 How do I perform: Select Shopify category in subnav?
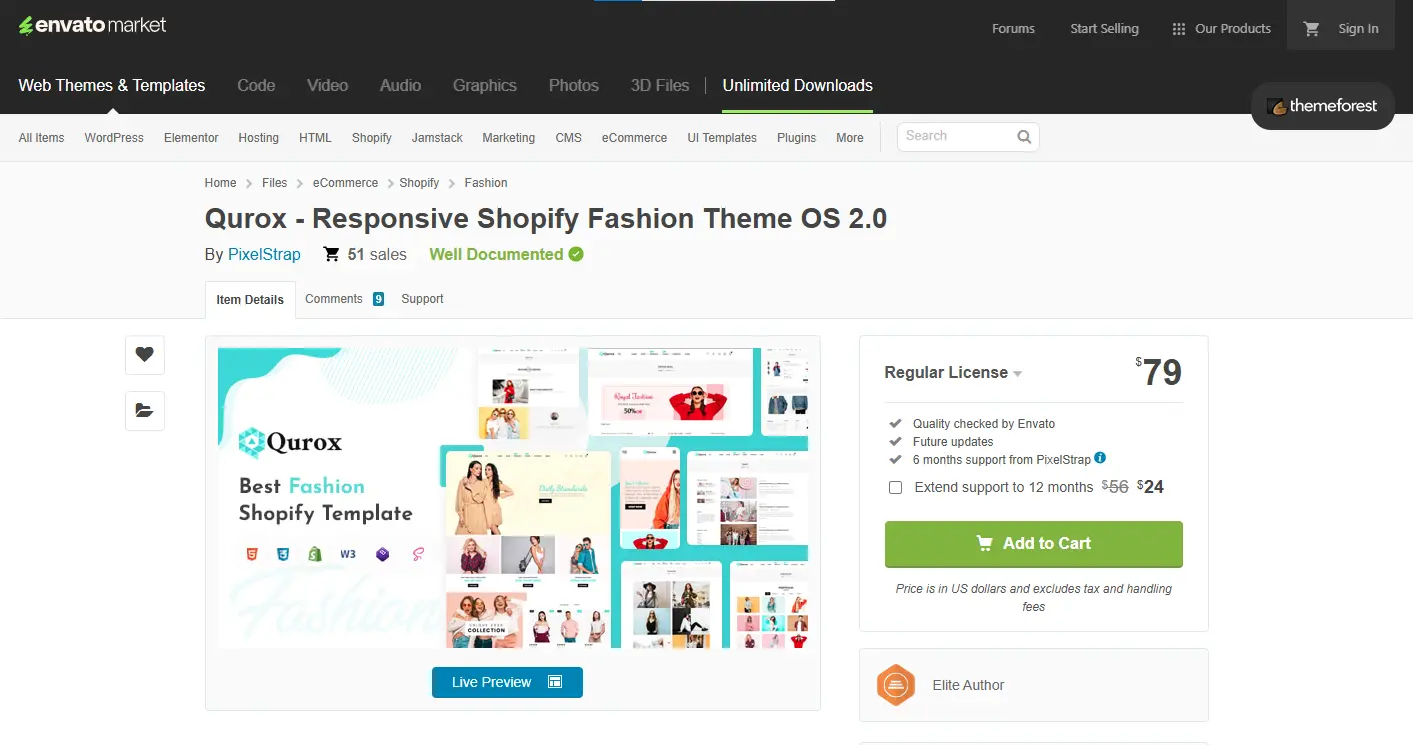point(371,138)
